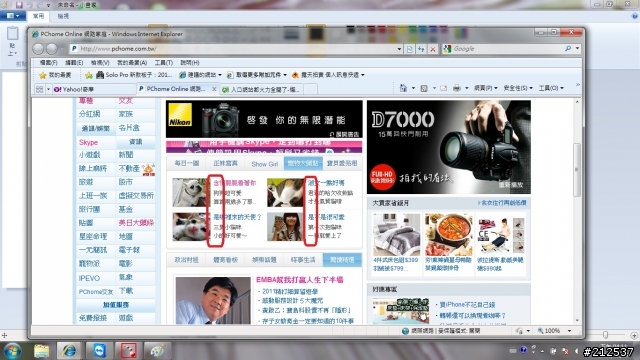Switch to the Yahoo!奇摩 browser tab
This screenshot has height=360, width=640.
coord(94,89)
